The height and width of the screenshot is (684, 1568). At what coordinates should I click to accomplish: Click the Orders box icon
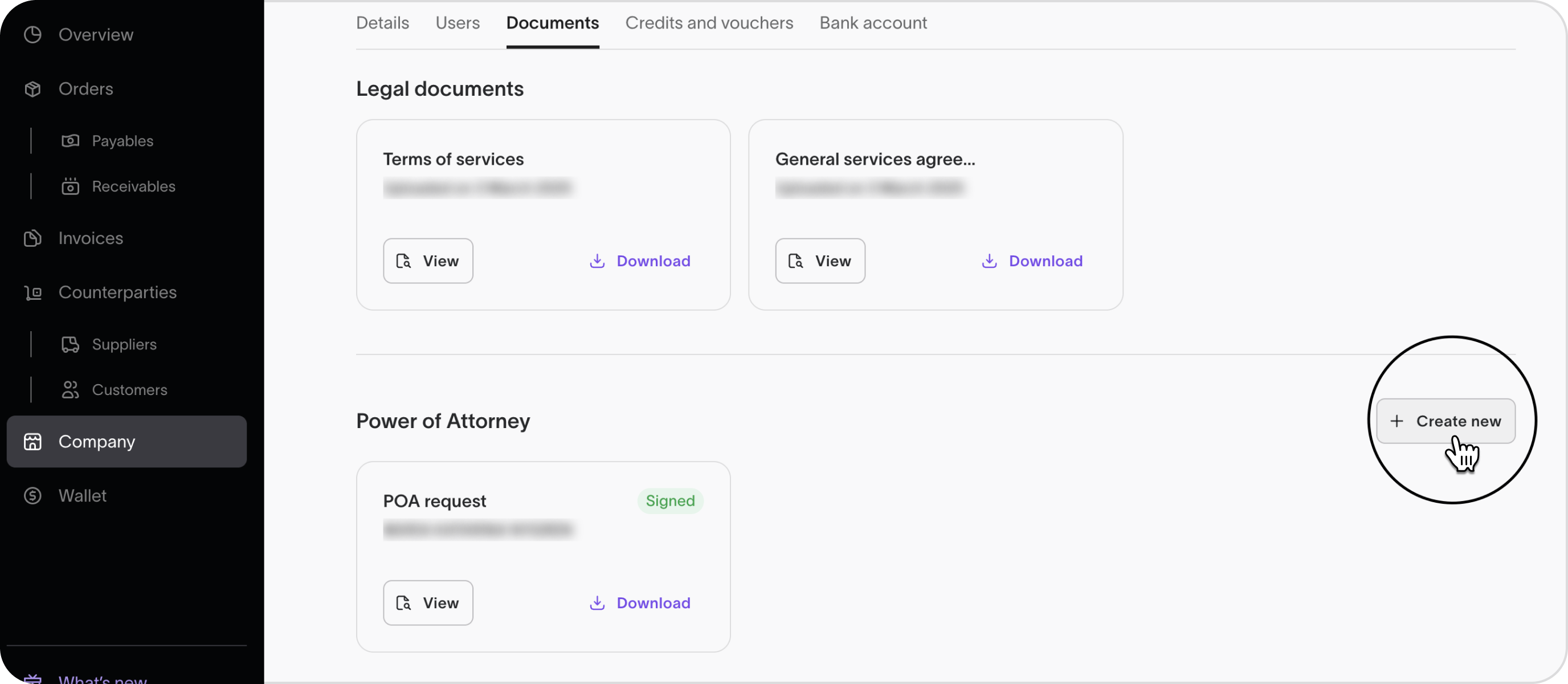coord(33,89)
